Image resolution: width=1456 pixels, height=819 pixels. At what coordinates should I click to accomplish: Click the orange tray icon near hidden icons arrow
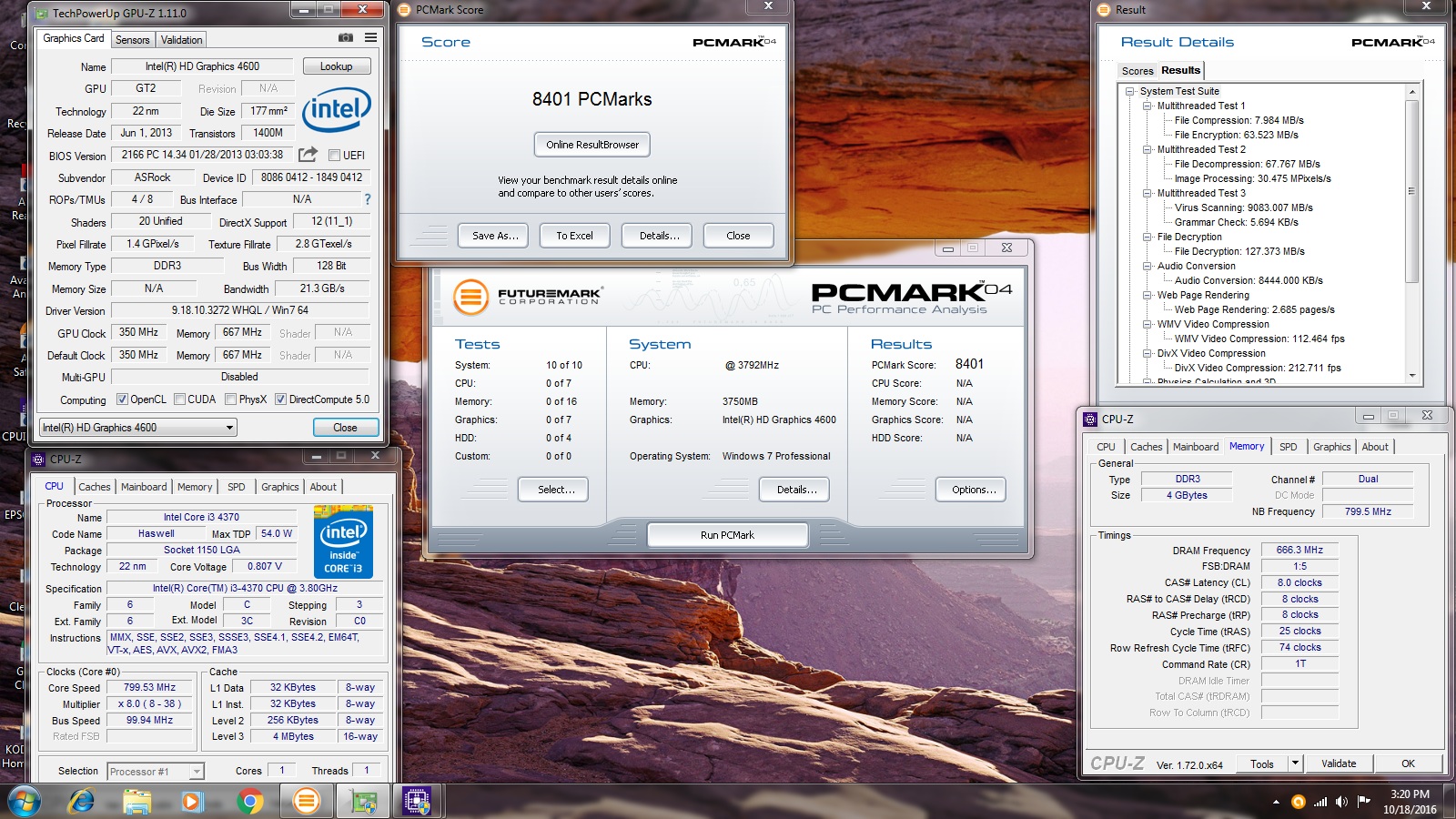[1298, 802]
